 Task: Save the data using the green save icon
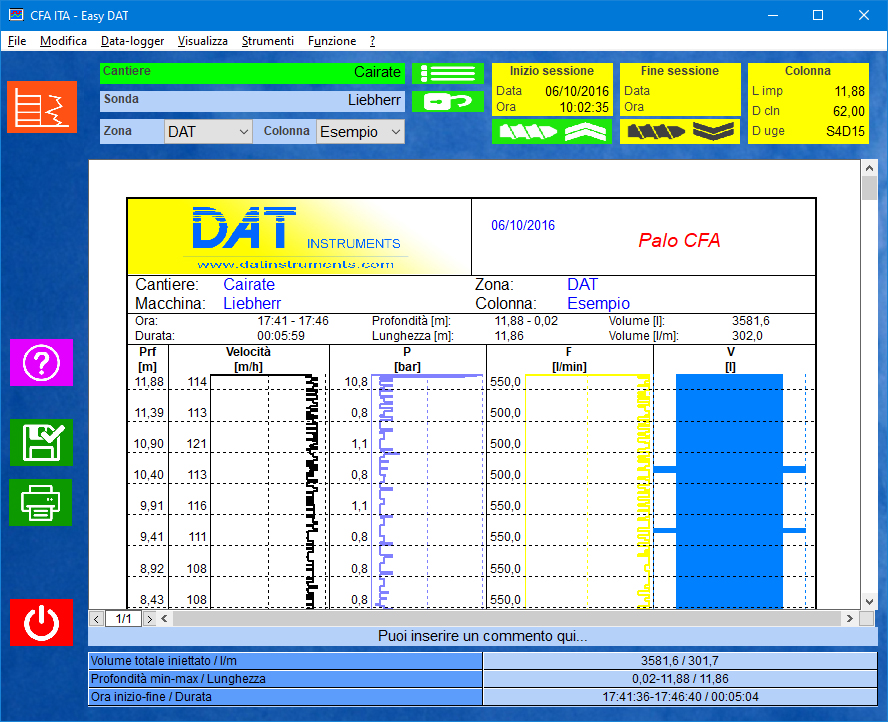pyautogui.click(x=41, y=443)
